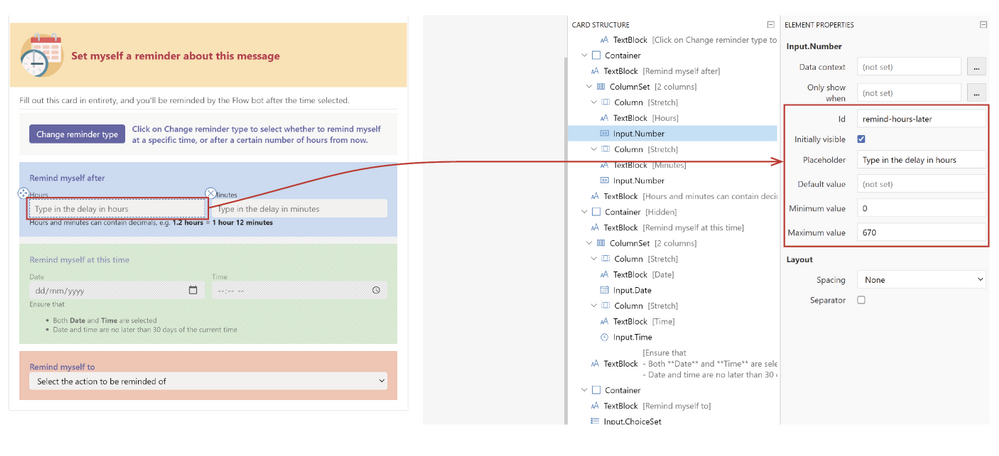Tick the Initially visible checkbox
Viewport: 999px width, 456px height.
pyautogui.click(x=861, y=139)
